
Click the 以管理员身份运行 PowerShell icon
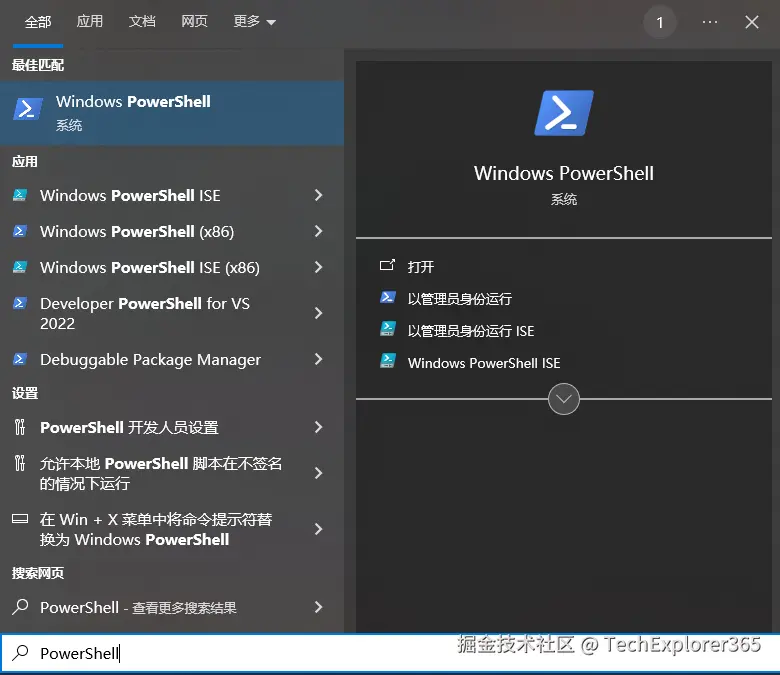(x=388, y=297)
